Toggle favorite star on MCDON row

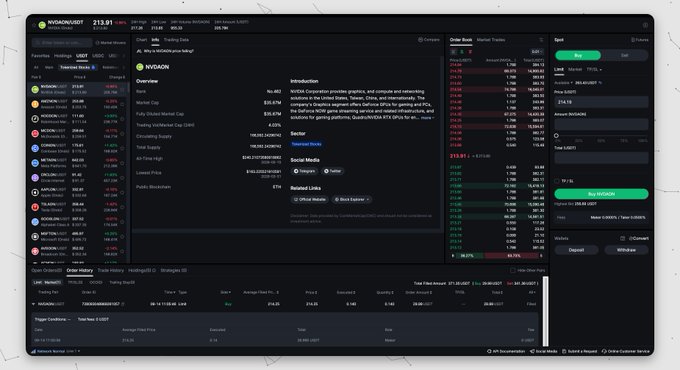tap(122, 134)
